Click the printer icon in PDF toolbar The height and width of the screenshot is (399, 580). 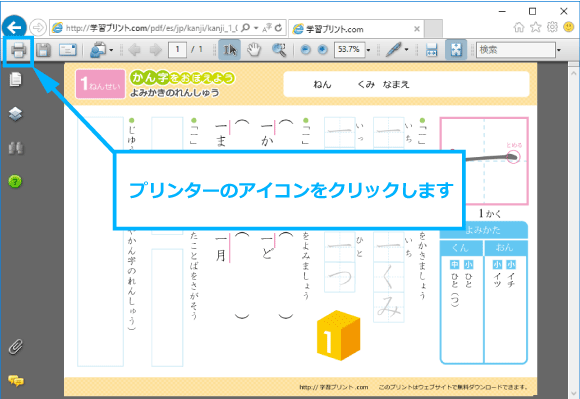pyautogui.click(x=18, y=50)
